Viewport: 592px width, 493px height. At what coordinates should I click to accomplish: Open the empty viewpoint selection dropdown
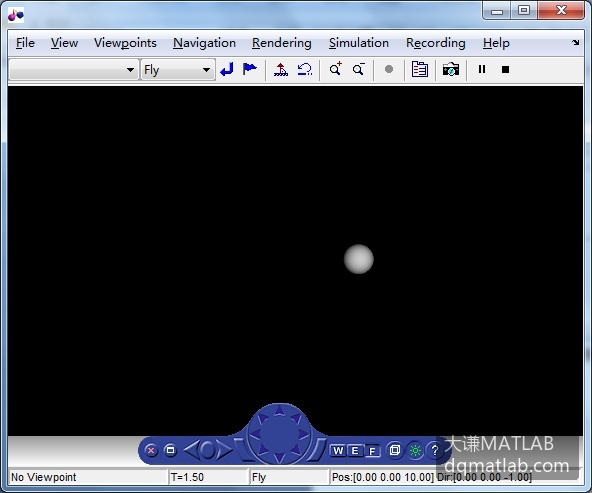[x=74, y=69]
